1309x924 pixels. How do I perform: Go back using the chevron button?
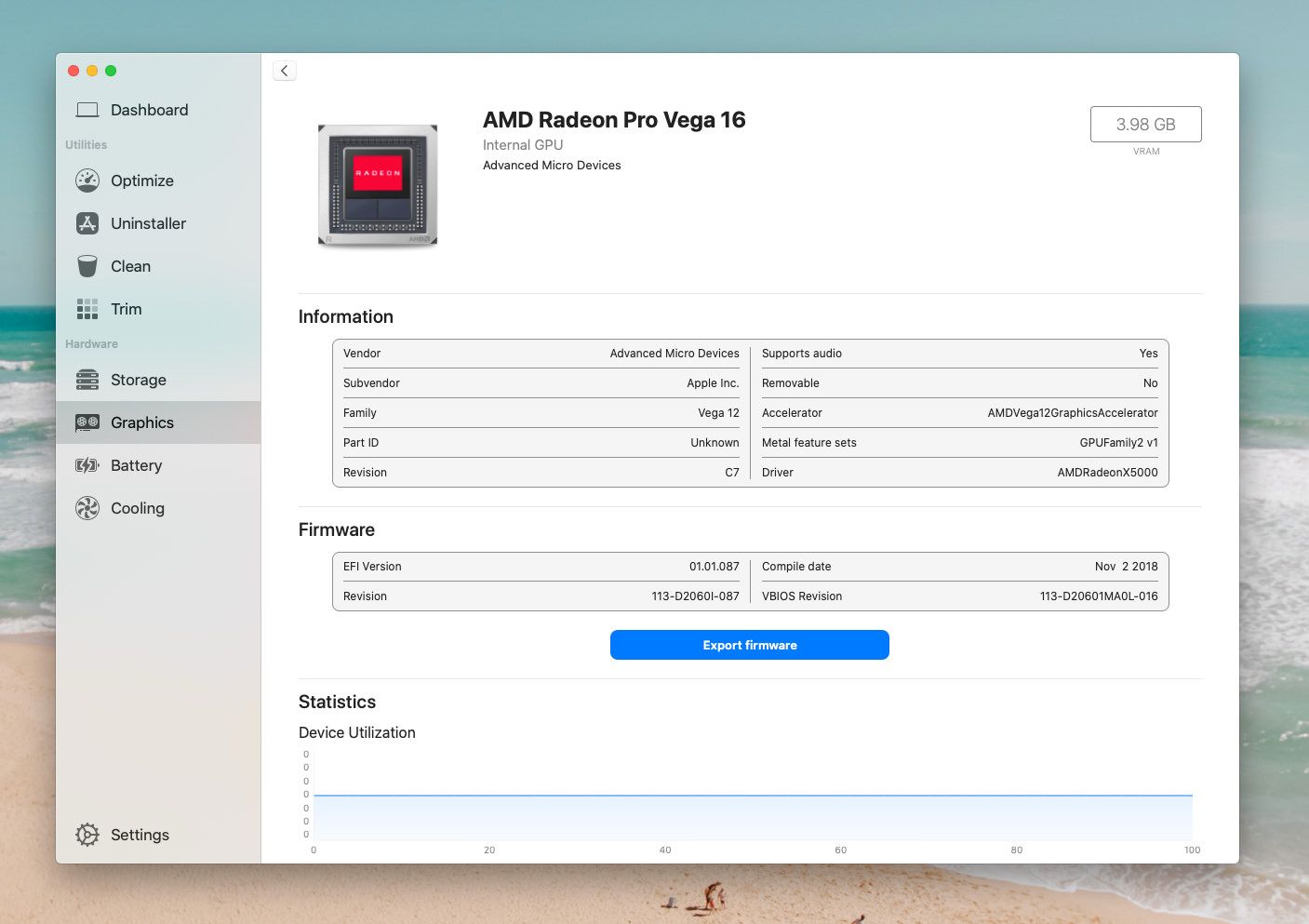[x=285, y=71]
